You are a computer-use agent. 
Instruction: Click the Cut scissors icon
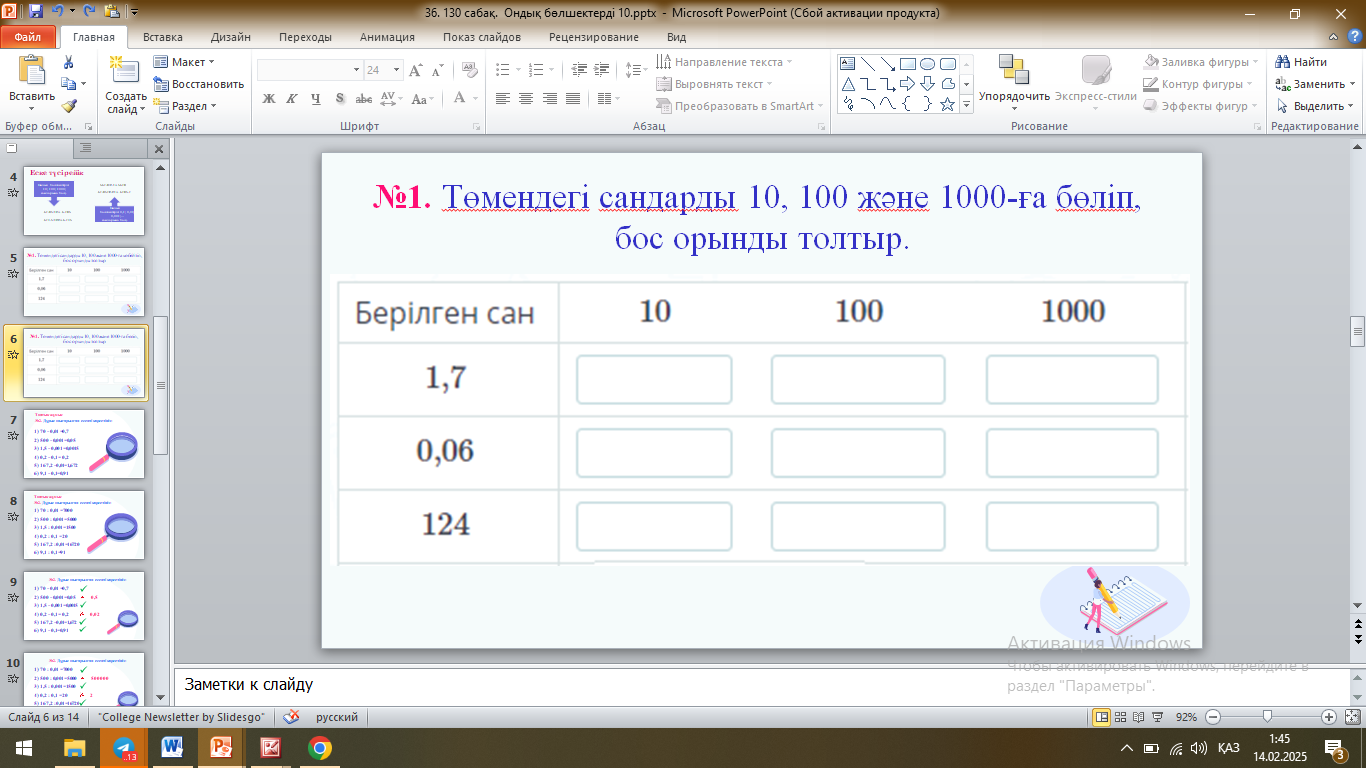click(x=68, y=62)
